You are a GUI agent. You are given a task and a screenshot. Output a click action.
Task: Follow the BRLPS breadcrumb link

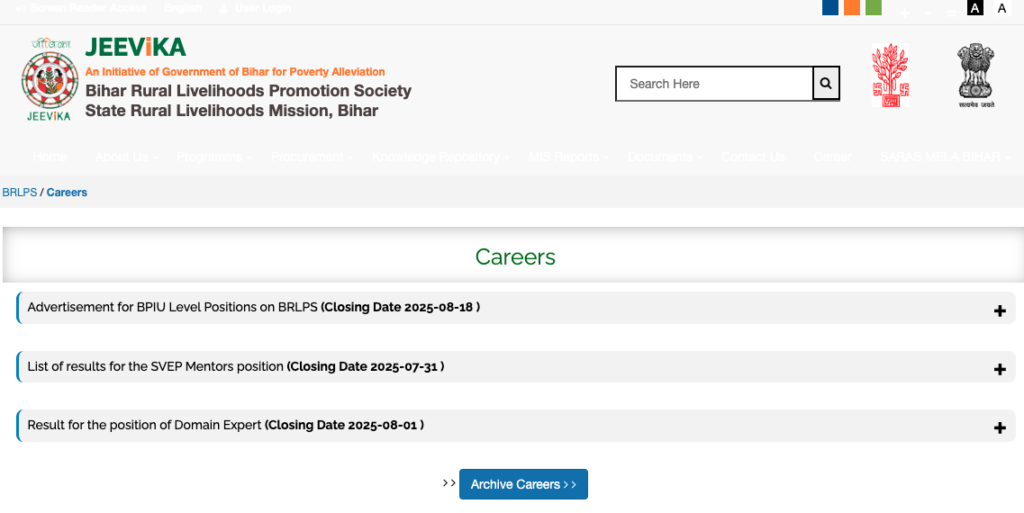tap(20, 192)
